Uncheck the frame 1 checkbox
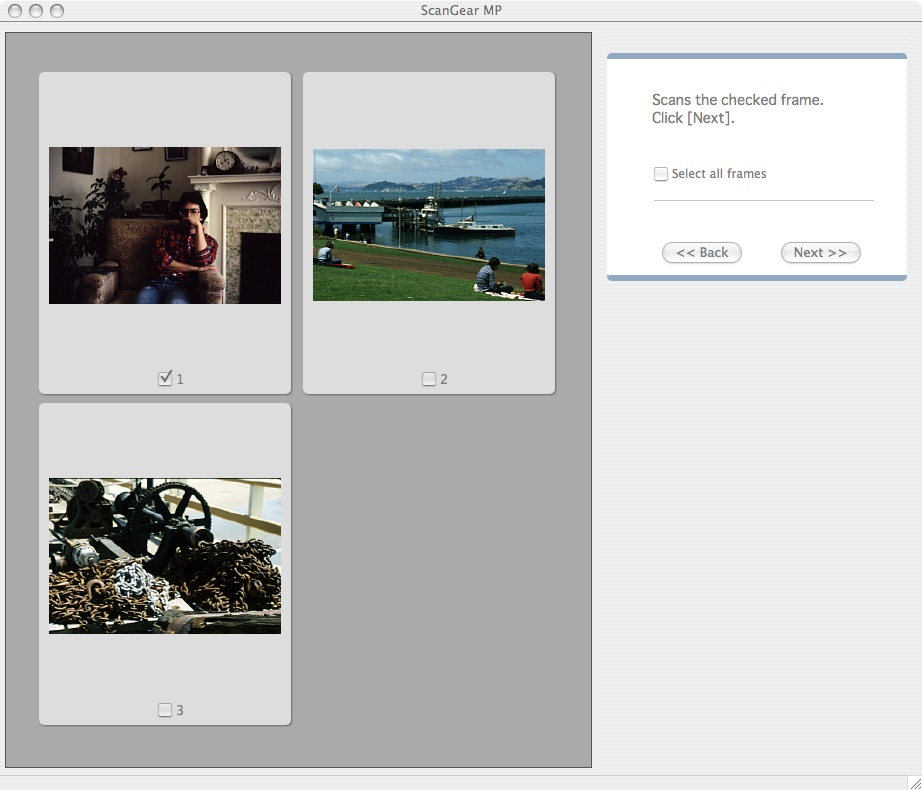 pyautogui.click(x=165, y=379)
